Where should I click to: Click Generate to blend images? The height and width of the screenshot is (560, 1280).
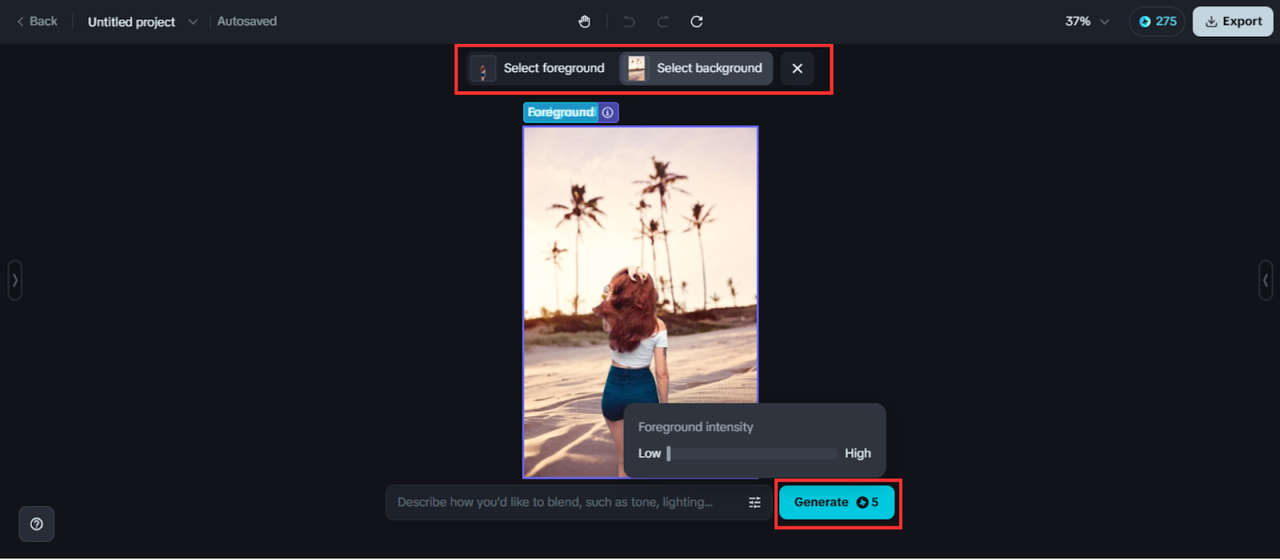(x=837, y=502)
